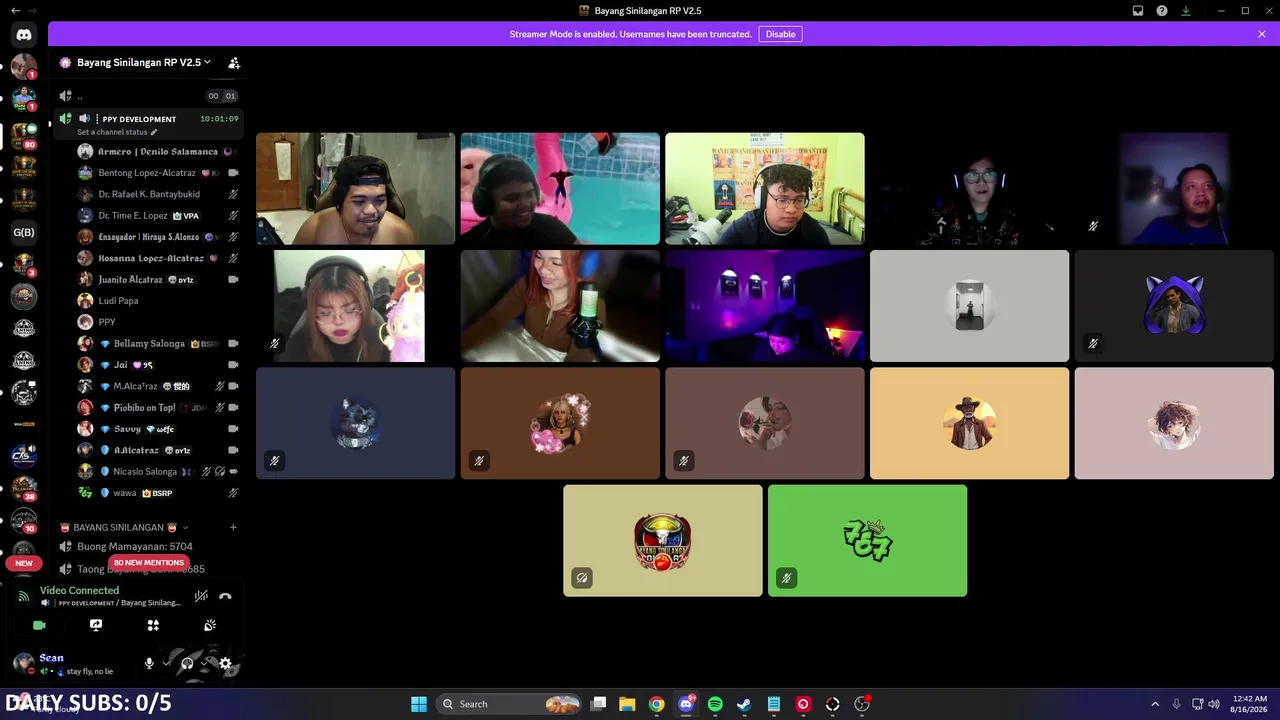The image size is (1280, 720).
Task: Share your screen from voice panel
Action: coord(96,625)
